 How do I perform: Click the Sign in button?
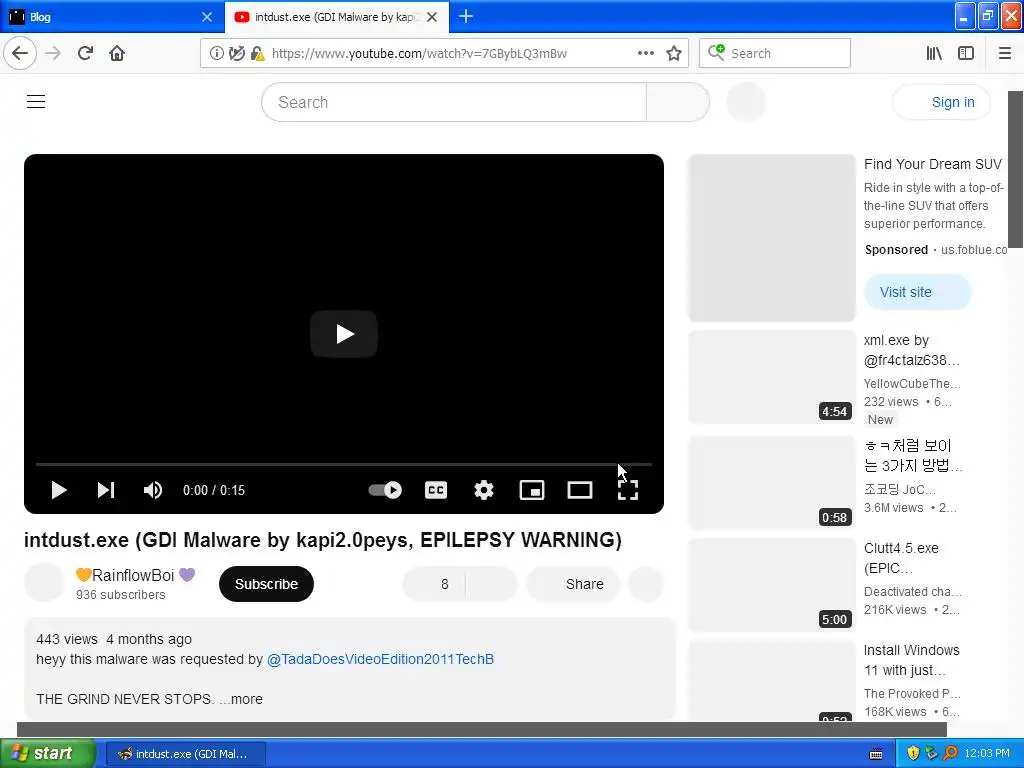(x=941, y=102)
